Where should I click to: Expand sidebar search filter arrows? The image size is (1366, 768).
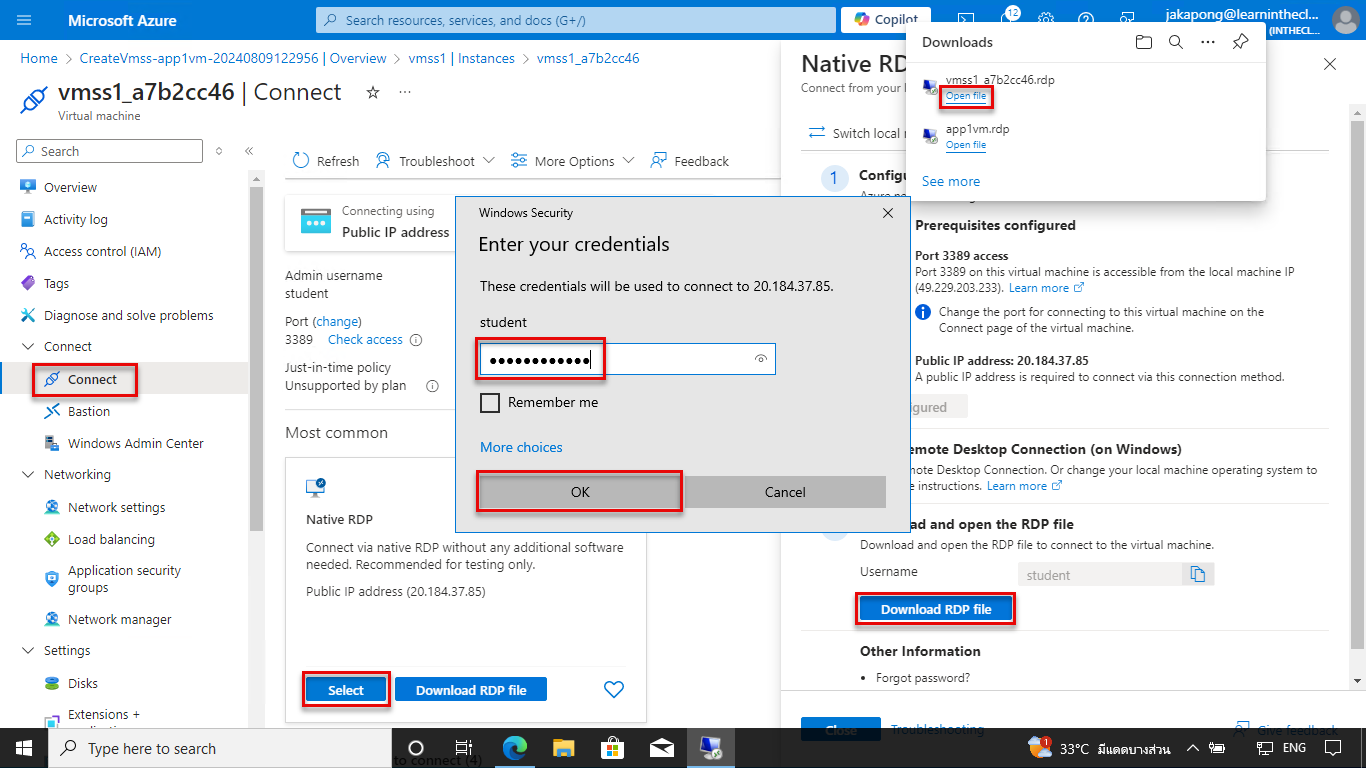pyautogui.click(x=219, y=151)
